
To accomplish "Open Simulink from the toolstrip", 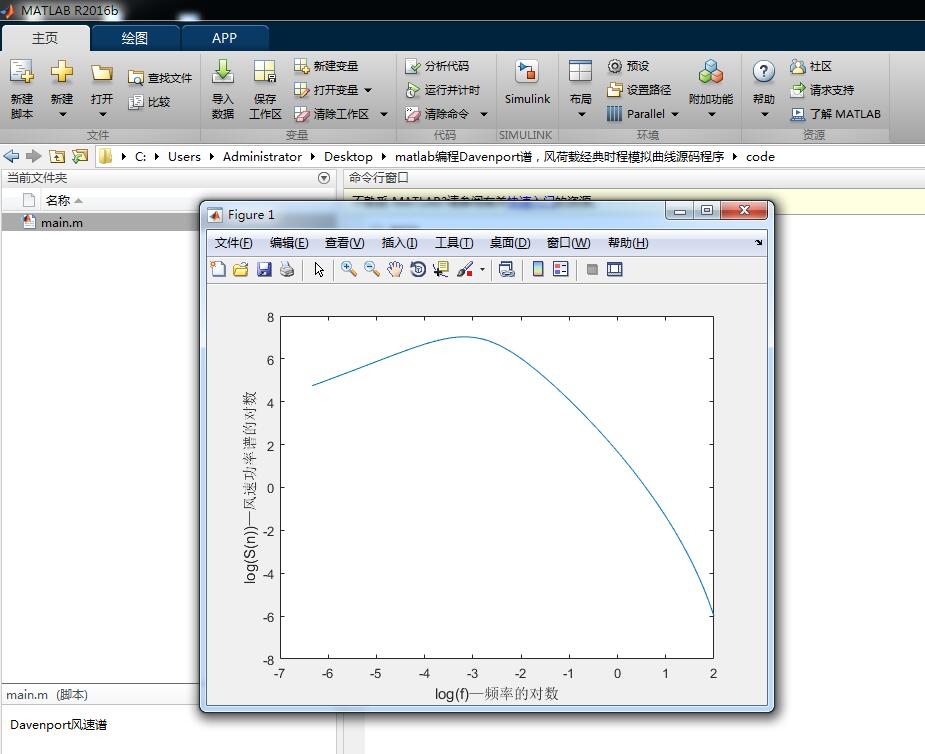I will [527, 82].
